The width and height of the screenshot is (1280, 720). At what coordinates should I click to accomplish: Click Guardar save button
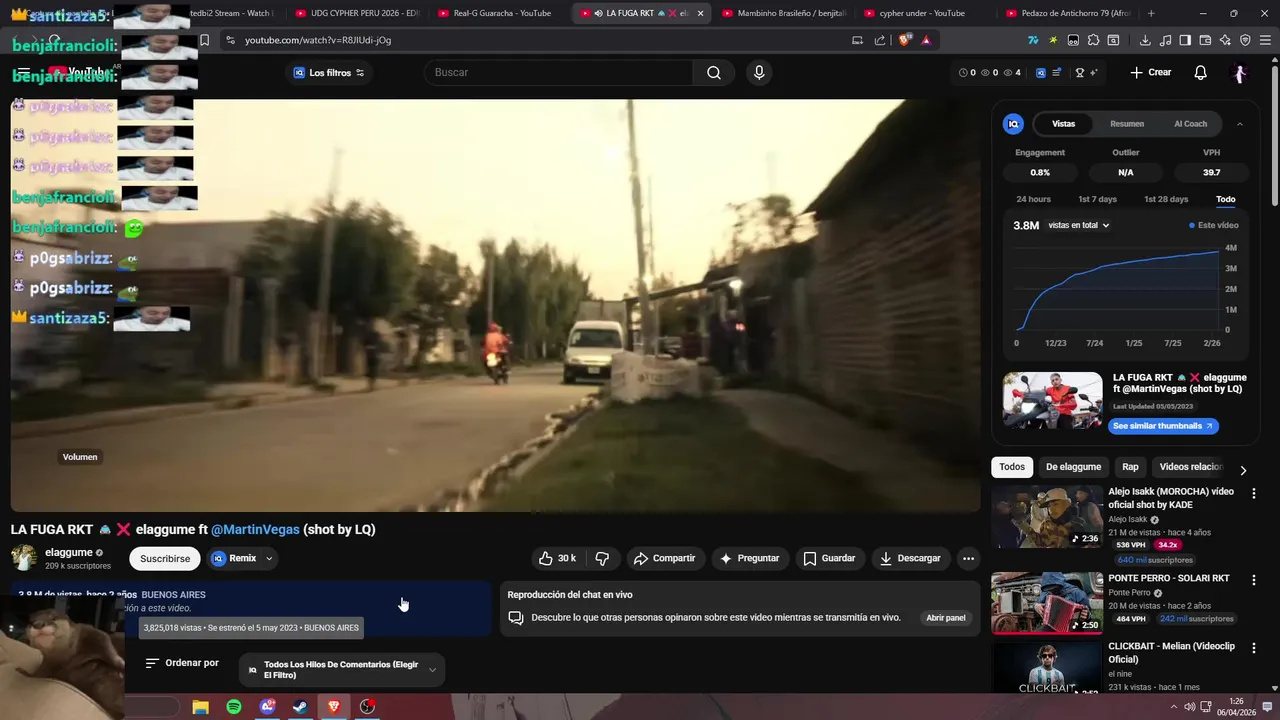coord(829,558)
